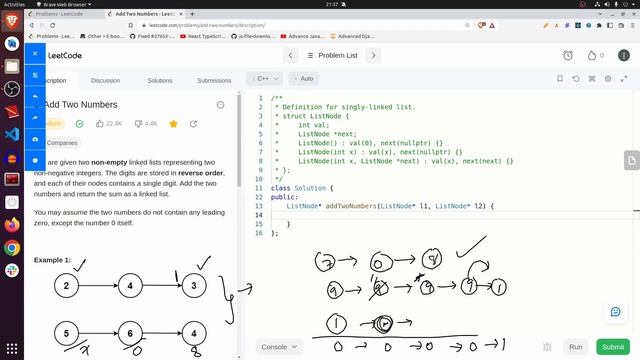Click the streak fire icon
The height and width of the screenshot is (360, 640).
click(591, 56)
